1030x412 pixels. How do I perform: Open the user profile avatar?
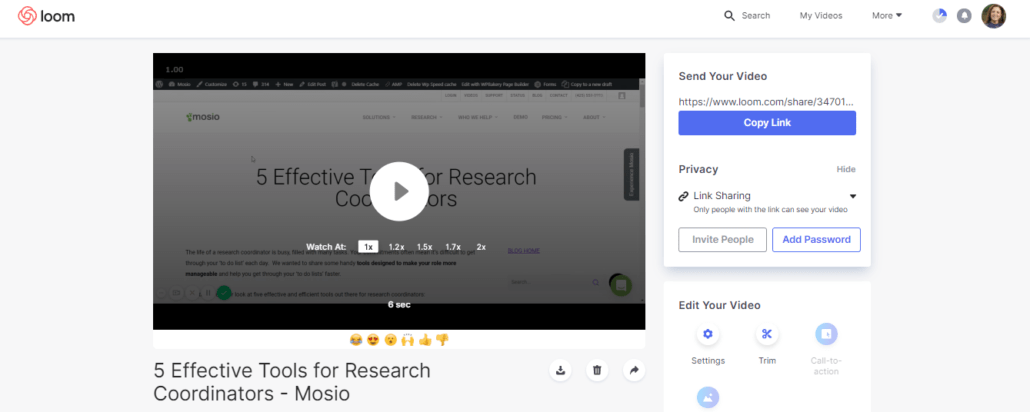(993, 16)
